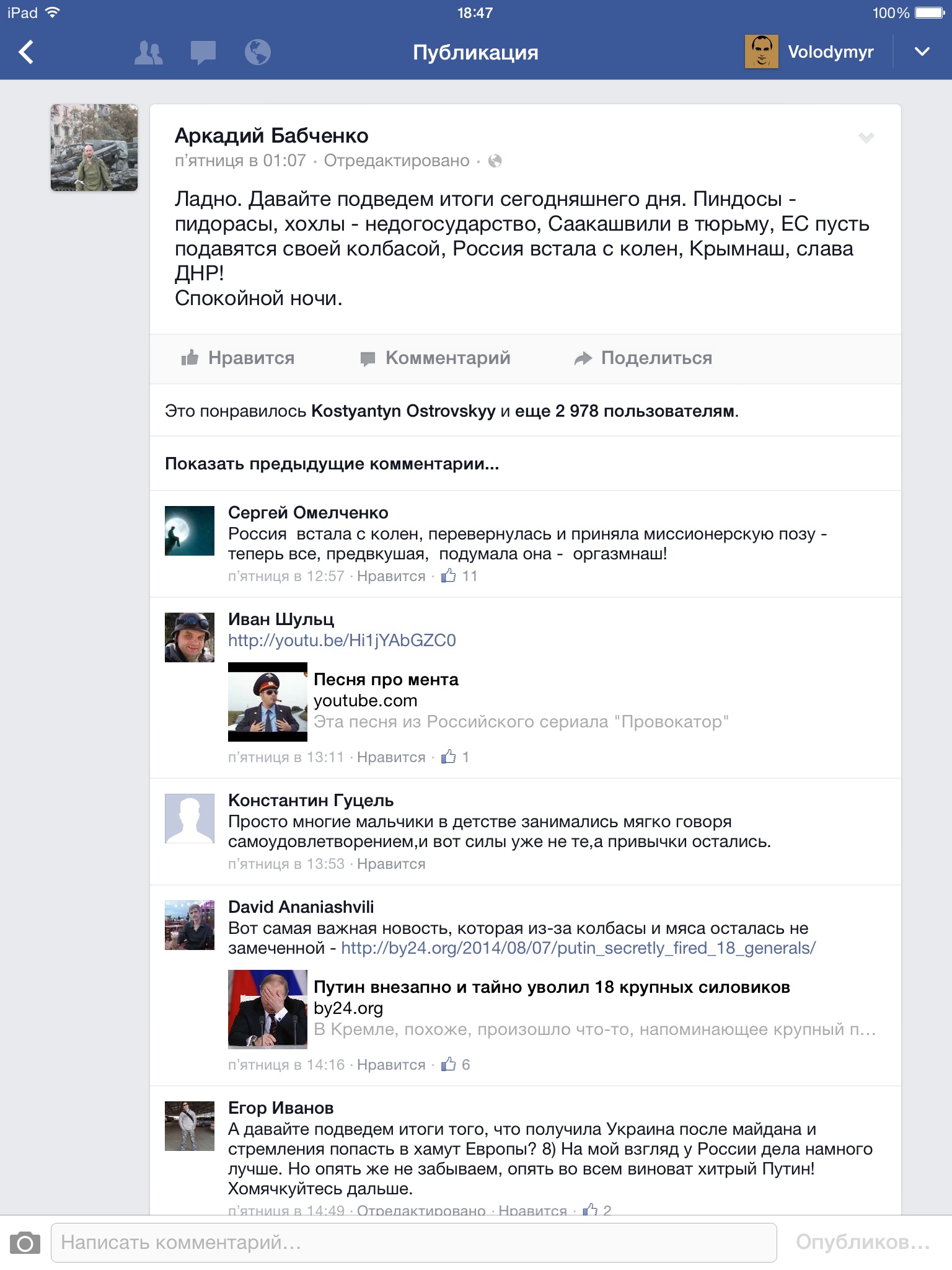Tap the back arrow in header
The width and height of the screenshot is (952, 1270).
tap(26, 52)
